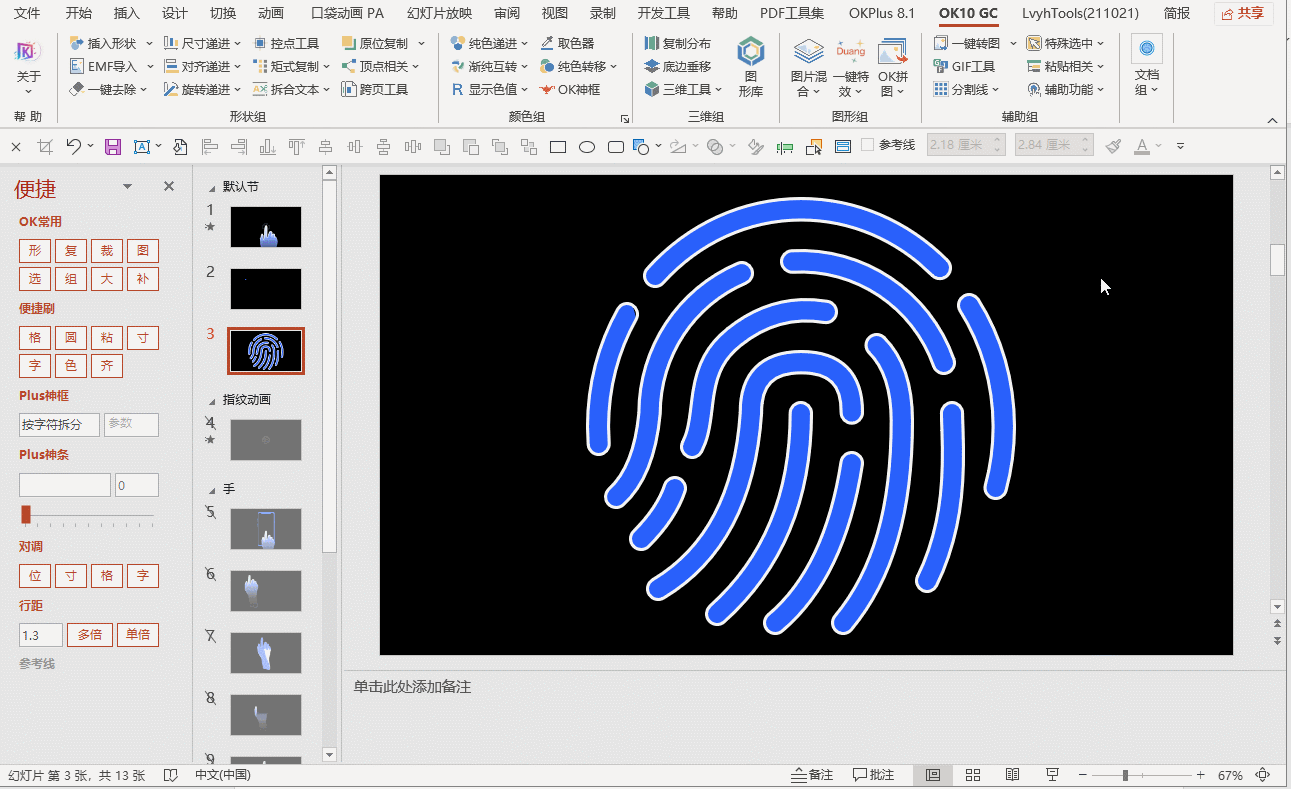The width and height of the screenshot is (1291, 789).
Task: Click the zoom in plus button
Action: click(1201, 775)
